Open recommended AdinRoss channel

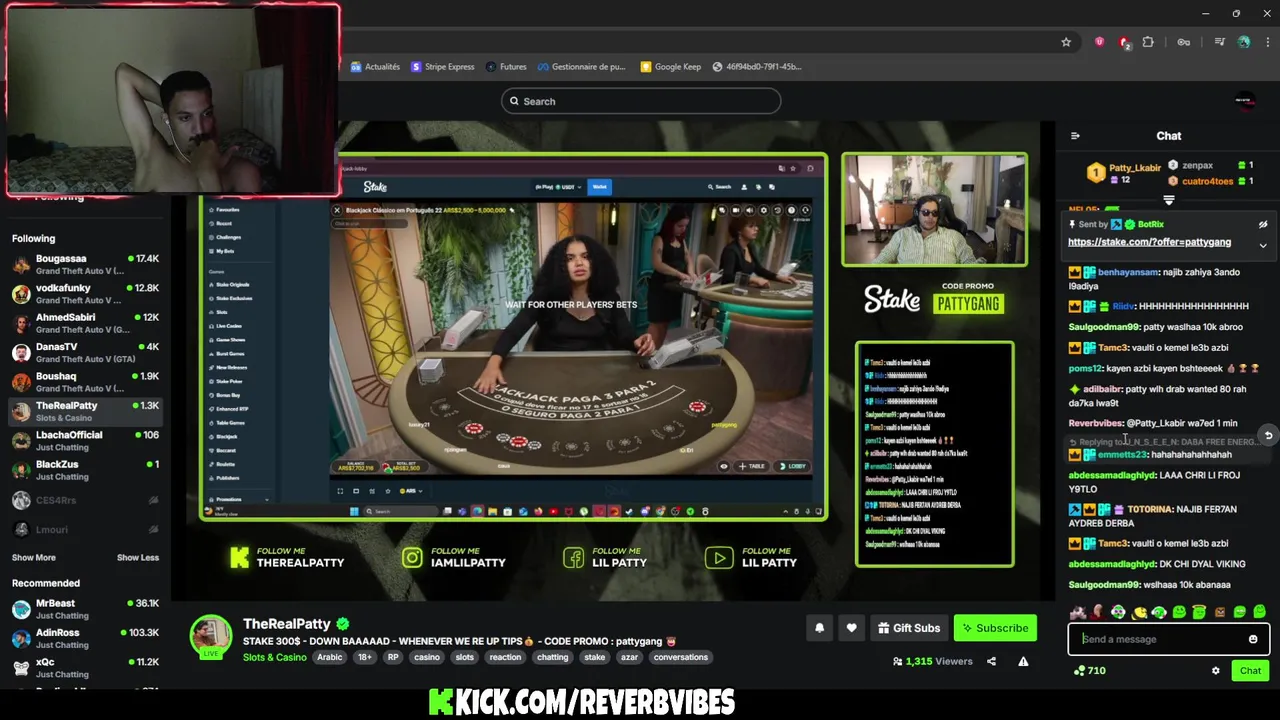point(85,638)
